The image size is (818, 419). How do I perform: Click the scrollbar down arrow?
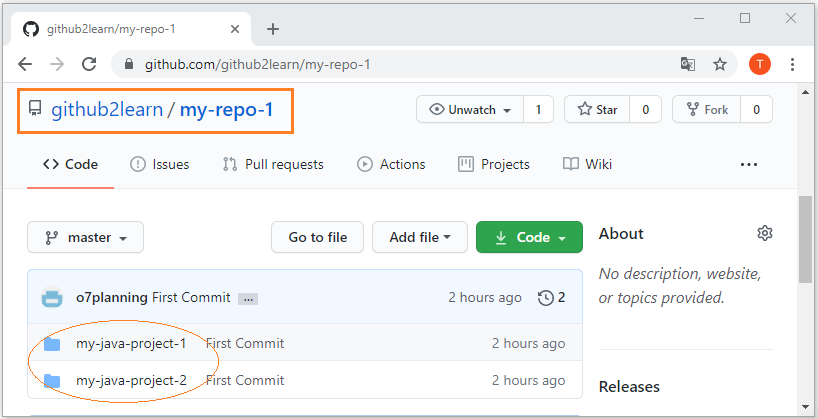[x=805, y=407]
